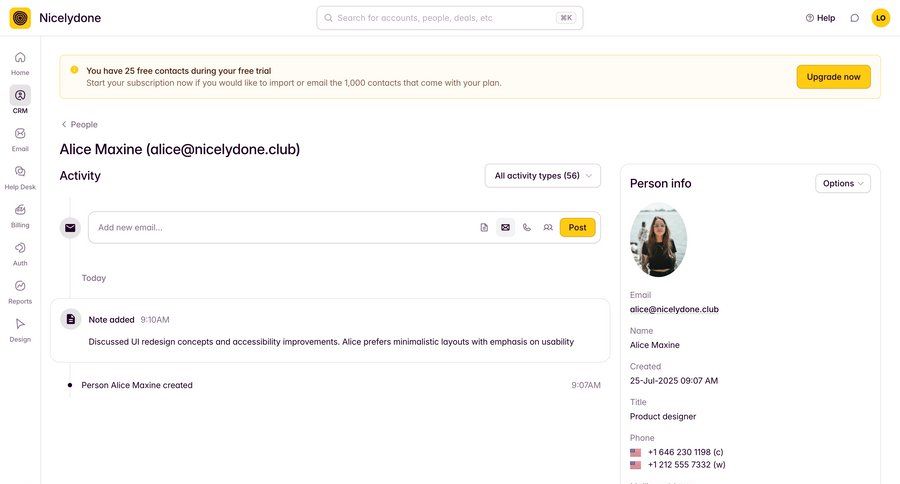The height and width of the screenshot is (484, 900).
Task: Open the Email section in sidebar
Action: tap(20, 139)
